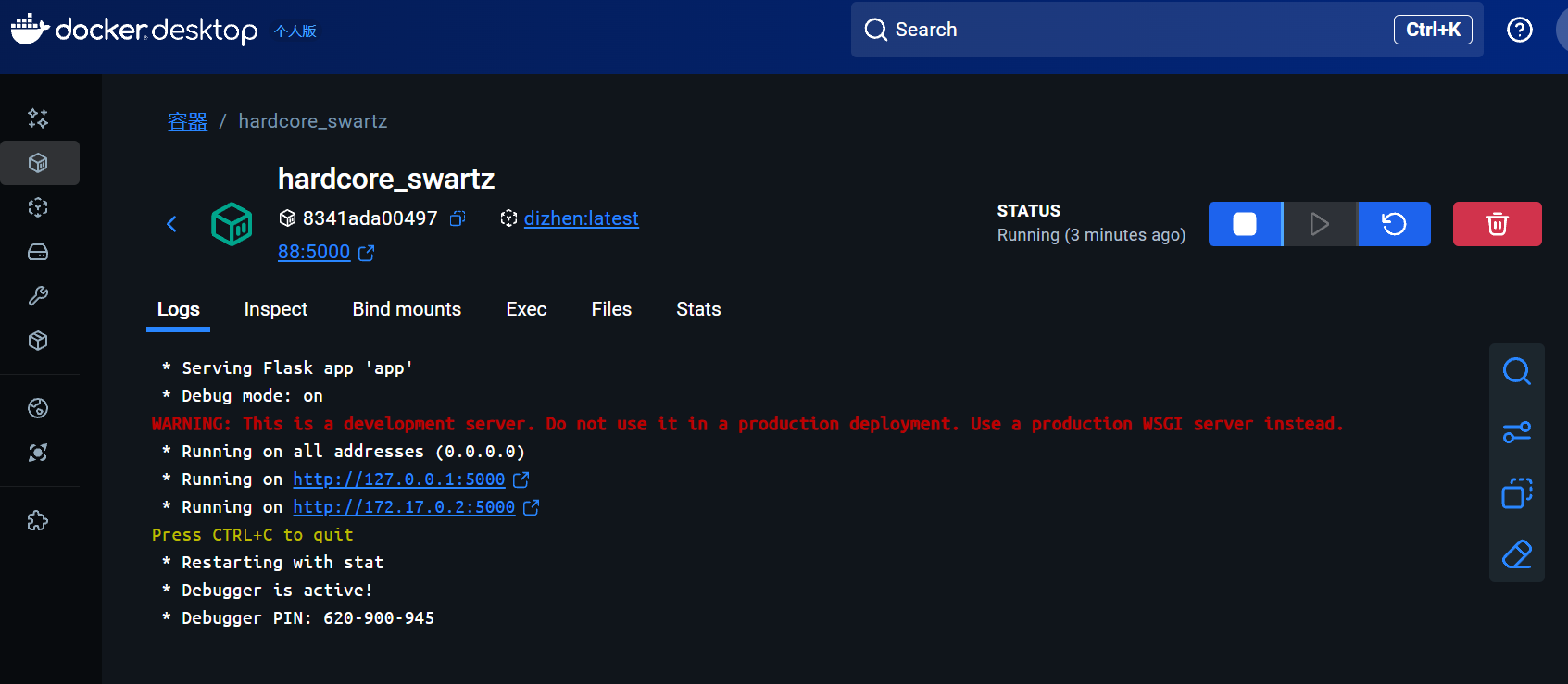The width and height of the screenshot is (1568, 684).
Task: Delete the container using red trash button
Action: point(1497,224)
